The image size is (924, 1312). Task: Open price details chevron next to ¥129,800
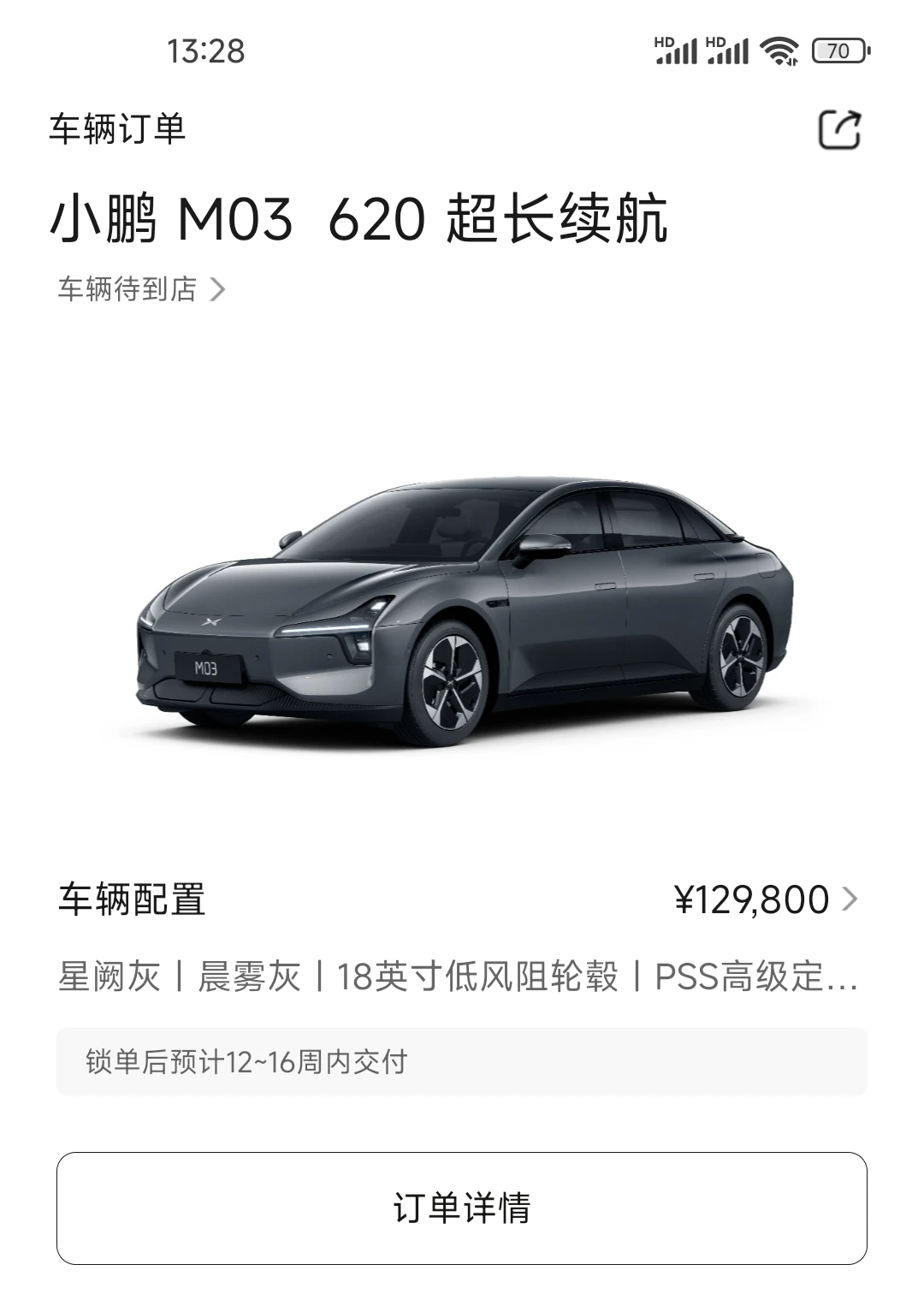(850, 899)
